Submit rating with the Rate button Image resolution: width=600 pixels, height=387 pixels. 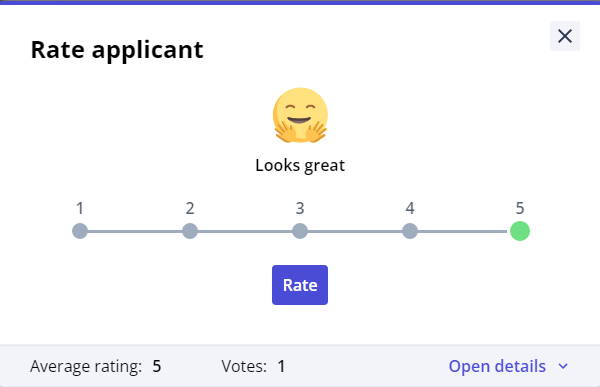pos(300,285)
